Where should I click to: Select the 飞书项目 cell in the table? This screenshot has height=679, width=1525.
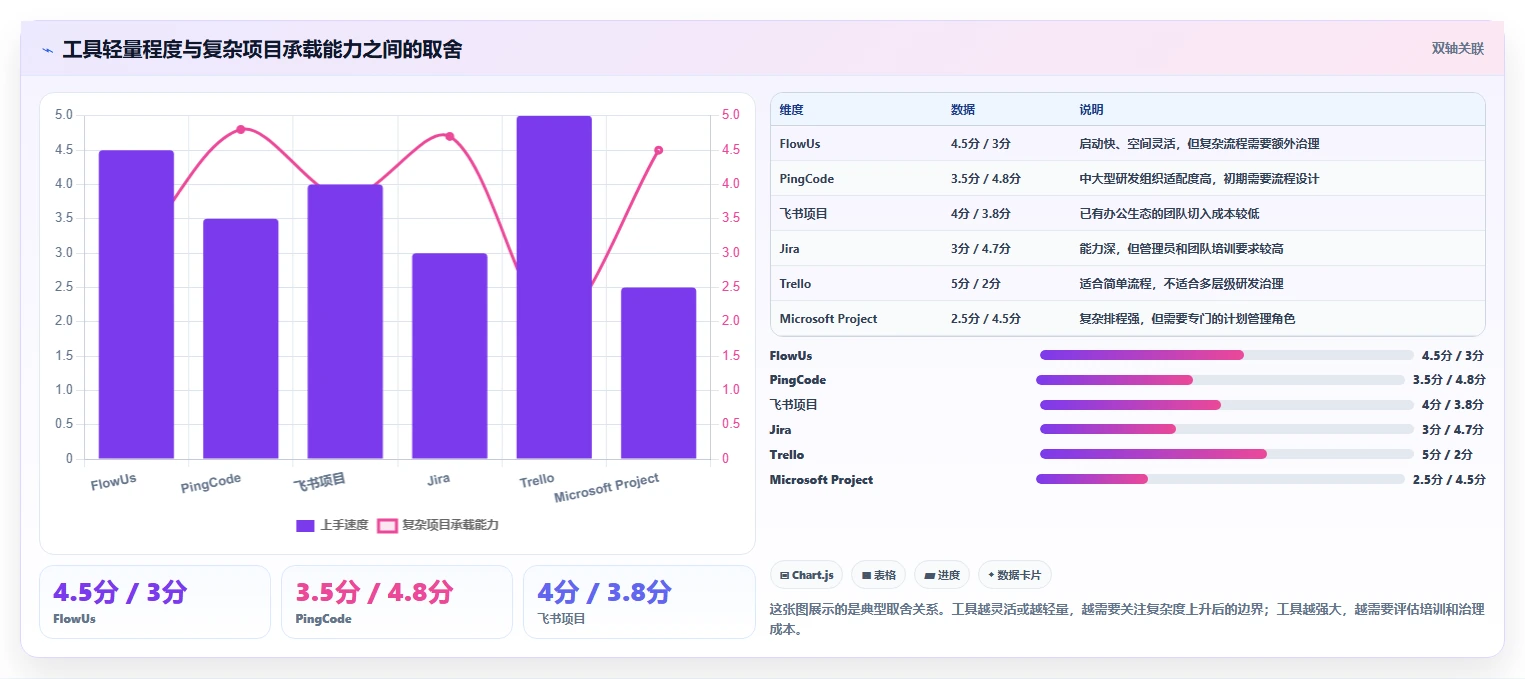[x=804, y=214]
